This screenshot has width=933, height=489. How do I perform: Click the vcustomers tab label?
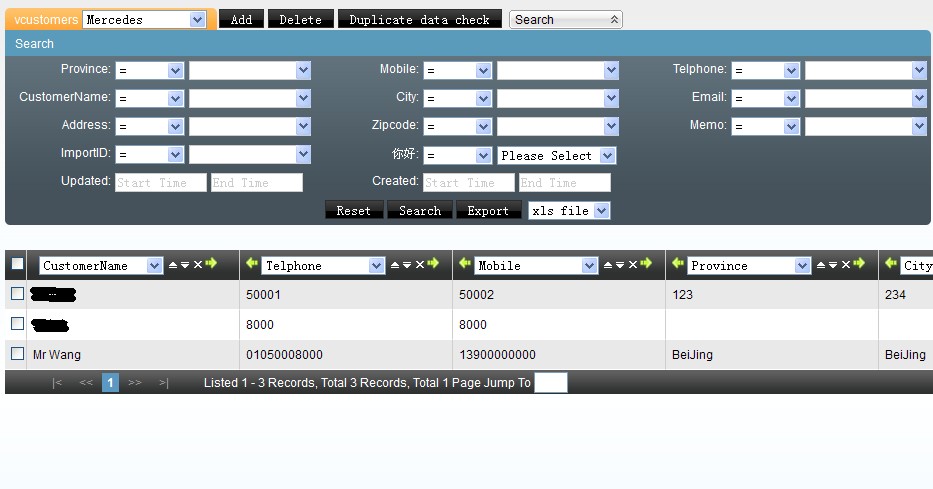(x=46, y=20)
